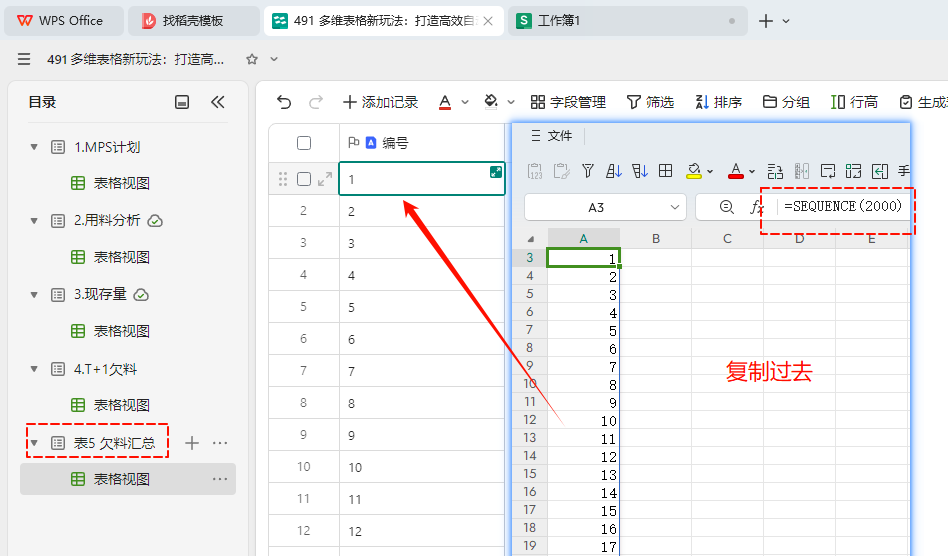Select 表格视图 under 2.用料分析
This screenshot has width=948, height=556.
pos(122,257)
